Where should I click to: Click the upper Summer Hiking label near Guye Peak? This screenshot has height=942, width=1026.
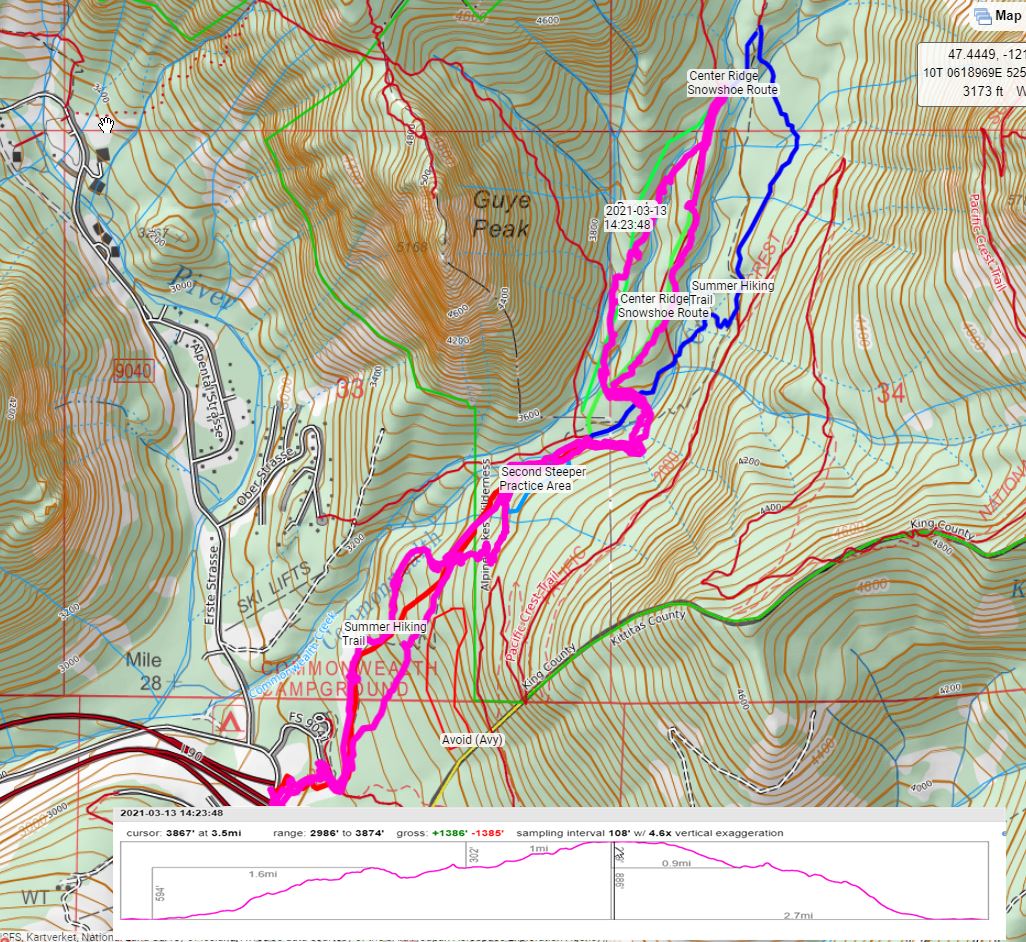735,286
